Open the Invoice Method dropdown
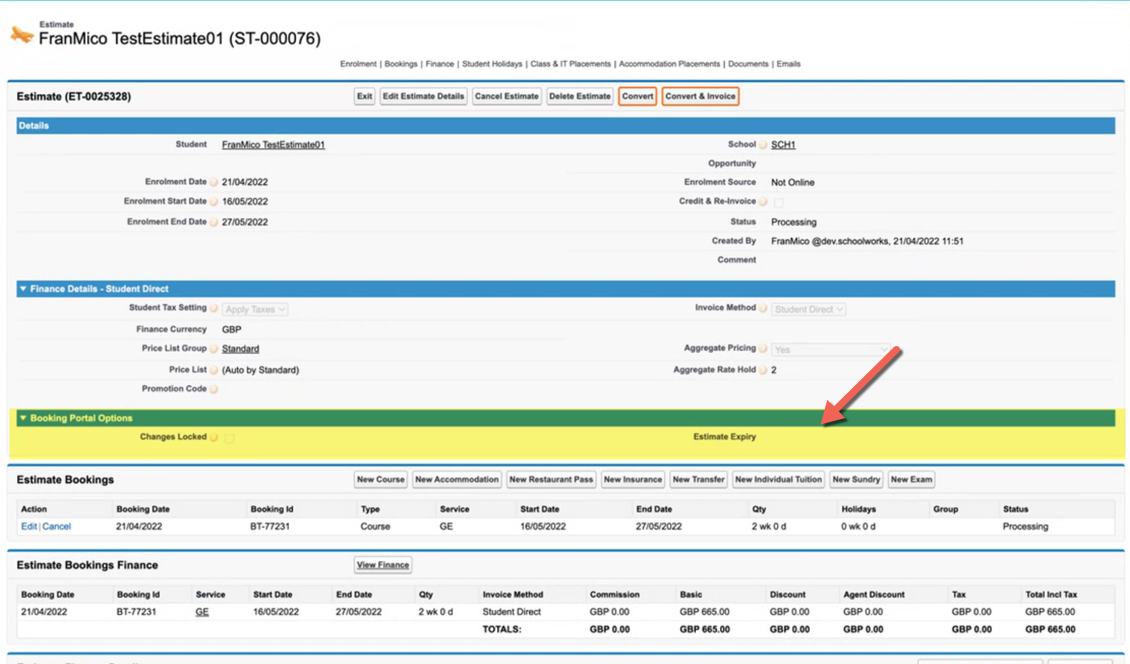Screen dimensions: 1130x664 pyautogui.click(x=809, y=310)
